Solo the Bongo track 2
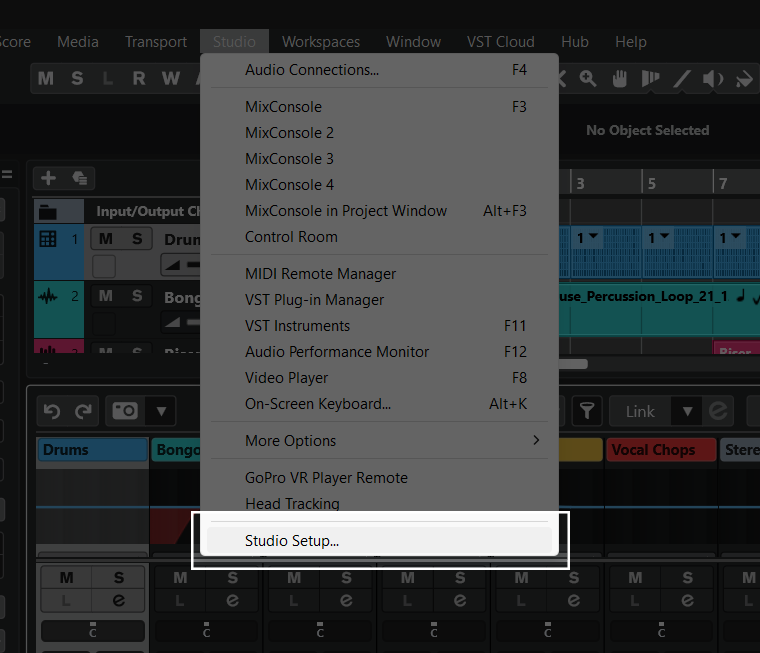Image resolution: width=760 pixels, height=653 pixels. pos(137,296)
